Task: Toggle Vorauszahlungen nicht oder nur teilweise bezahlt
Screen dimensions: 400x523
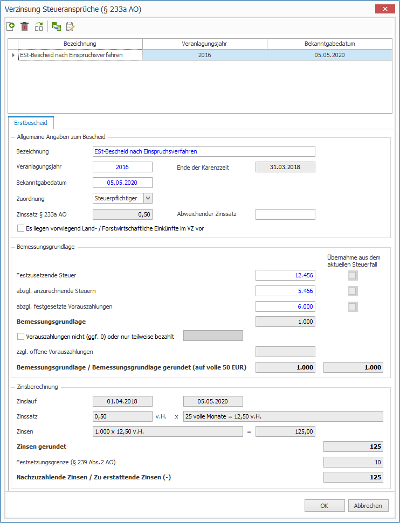Action: (x=20, y=337)
